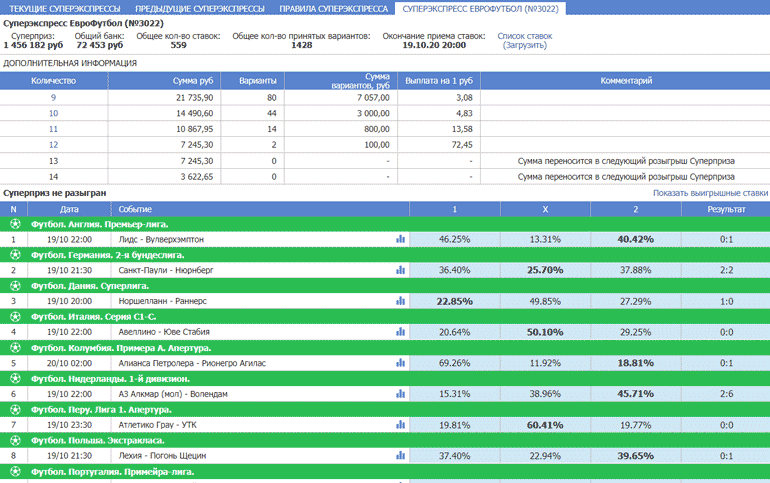Open the Предыдущие суперэкспрессы tab
The height and width of the screenshot is (483, 770).
200,8
